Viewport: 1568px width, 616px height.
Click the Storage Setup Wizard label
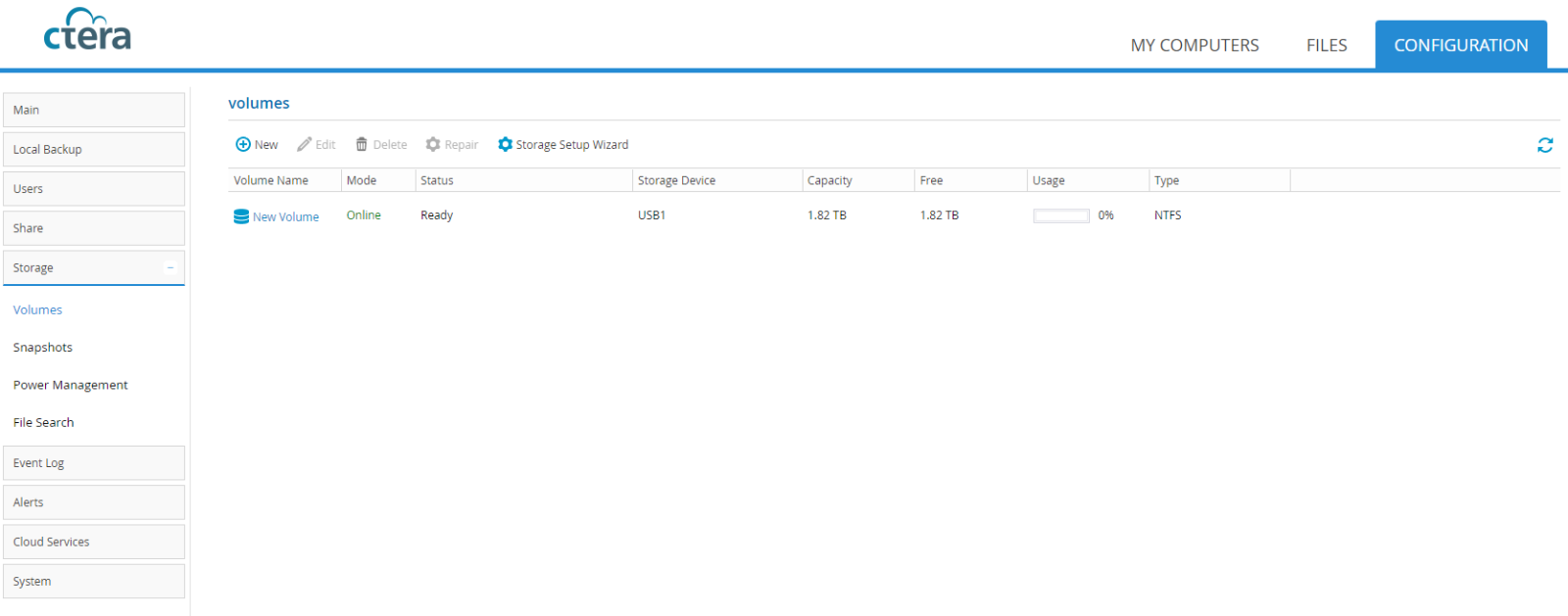[572, 144]
